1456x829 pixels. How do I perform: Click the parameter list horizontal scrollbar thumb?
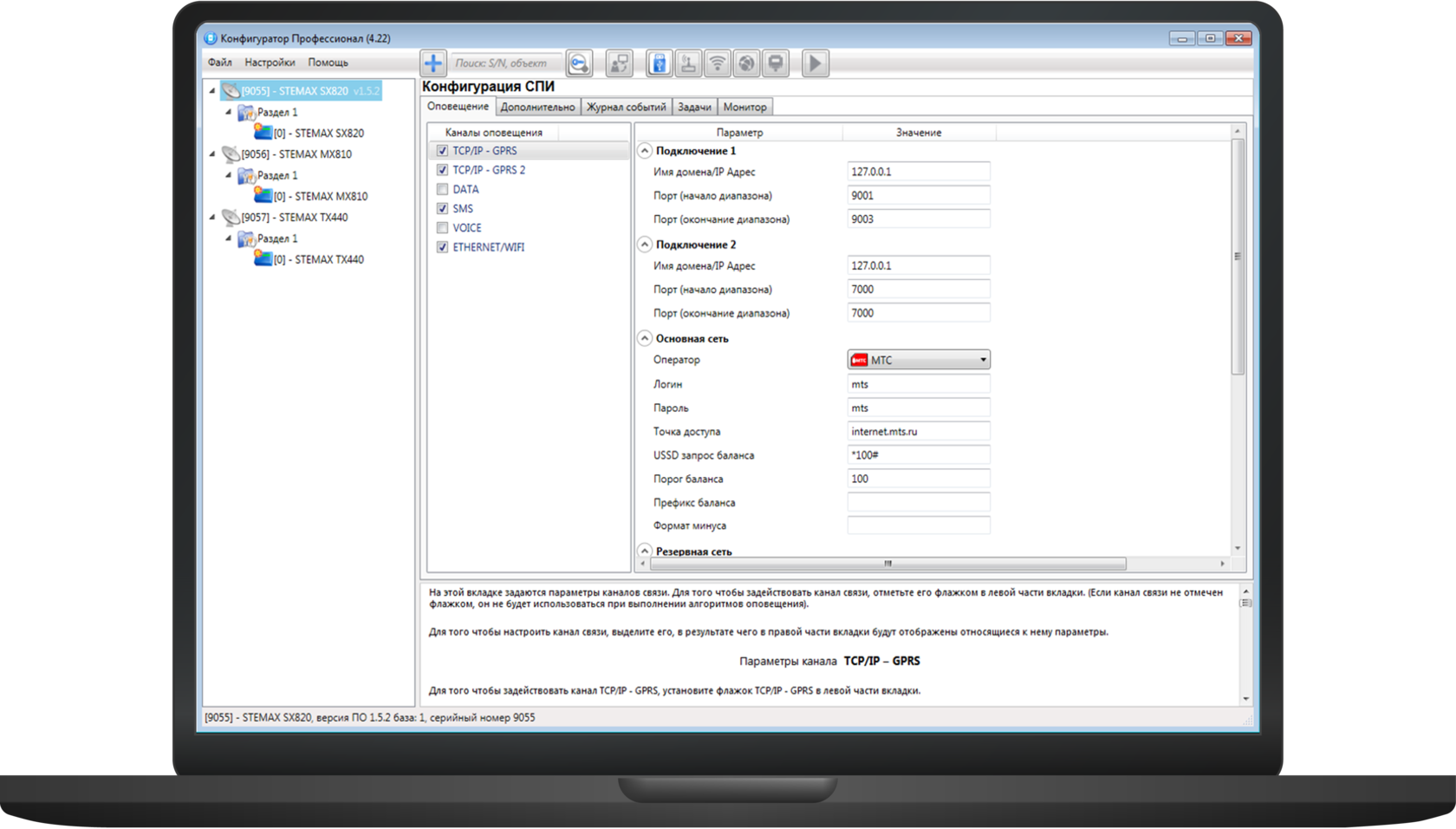887,564
